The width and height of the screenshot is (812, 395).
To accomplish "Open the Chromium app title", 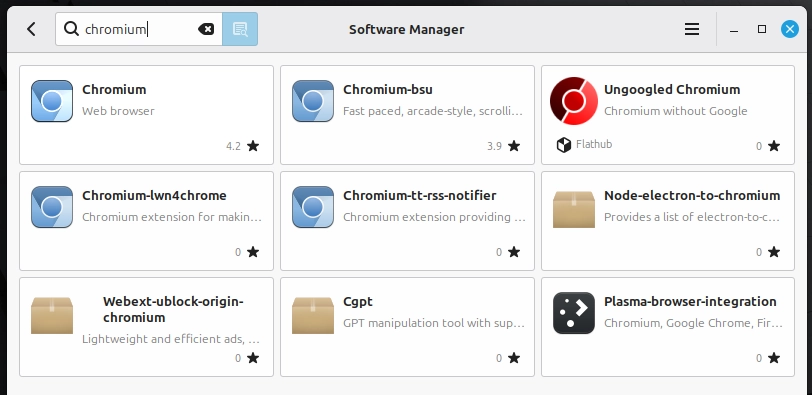I will (114, 90).
